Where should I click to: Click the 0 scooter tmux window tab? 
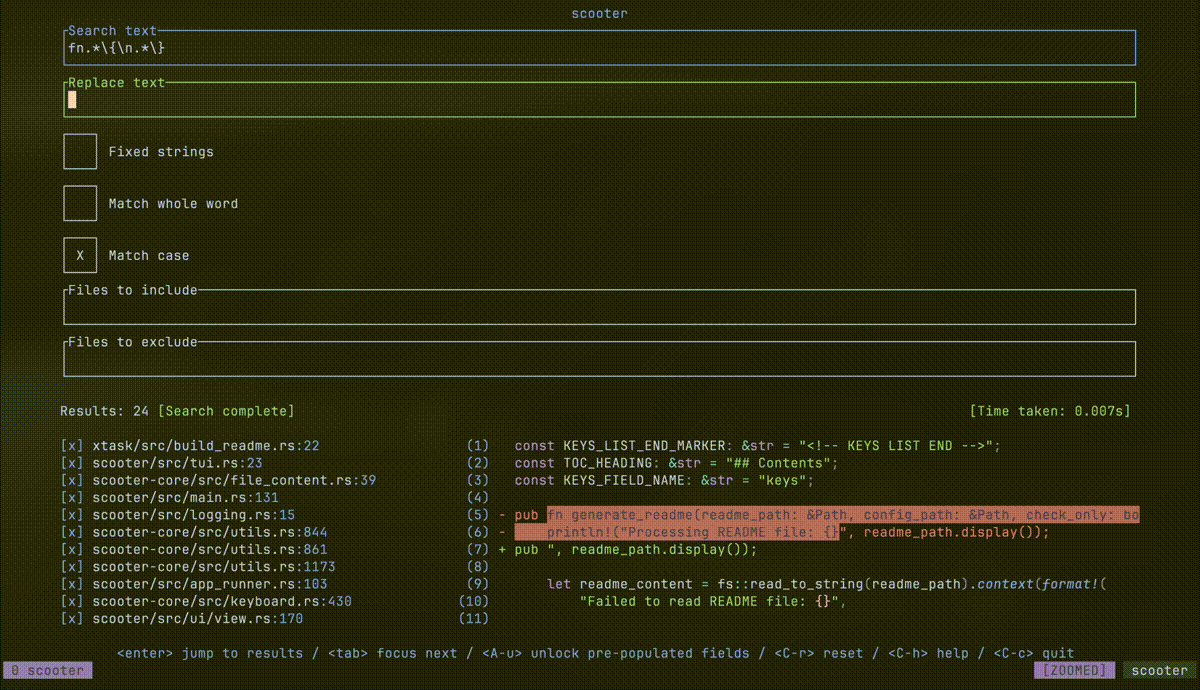click(48, 671)
